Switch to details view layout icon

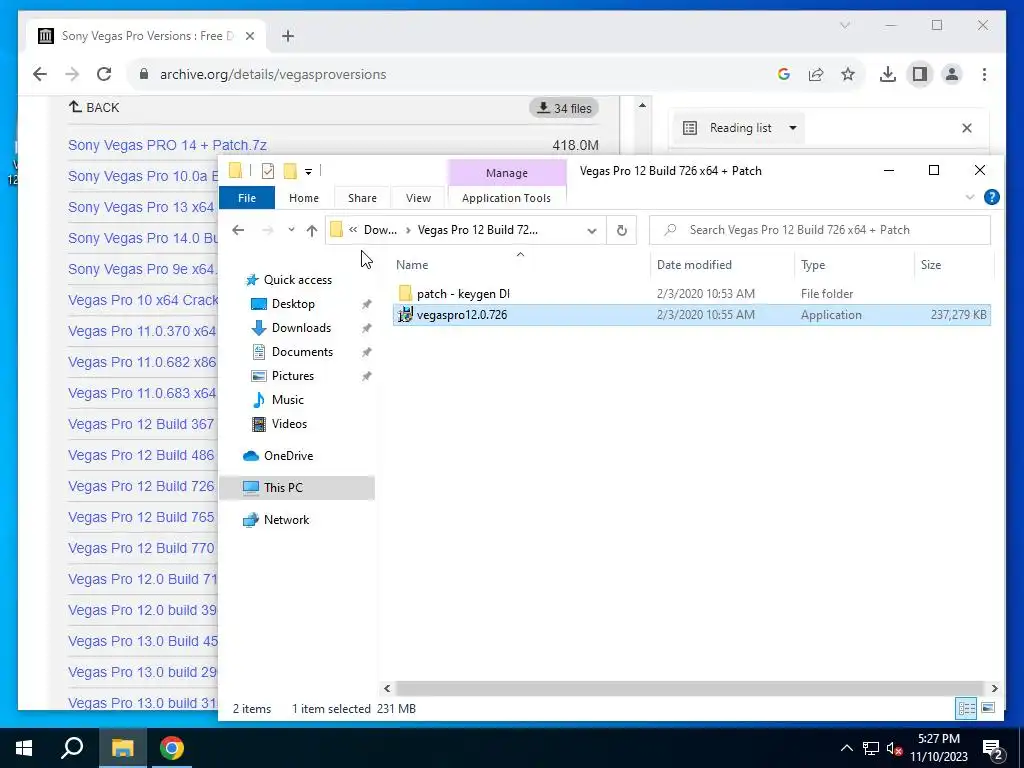967,708
